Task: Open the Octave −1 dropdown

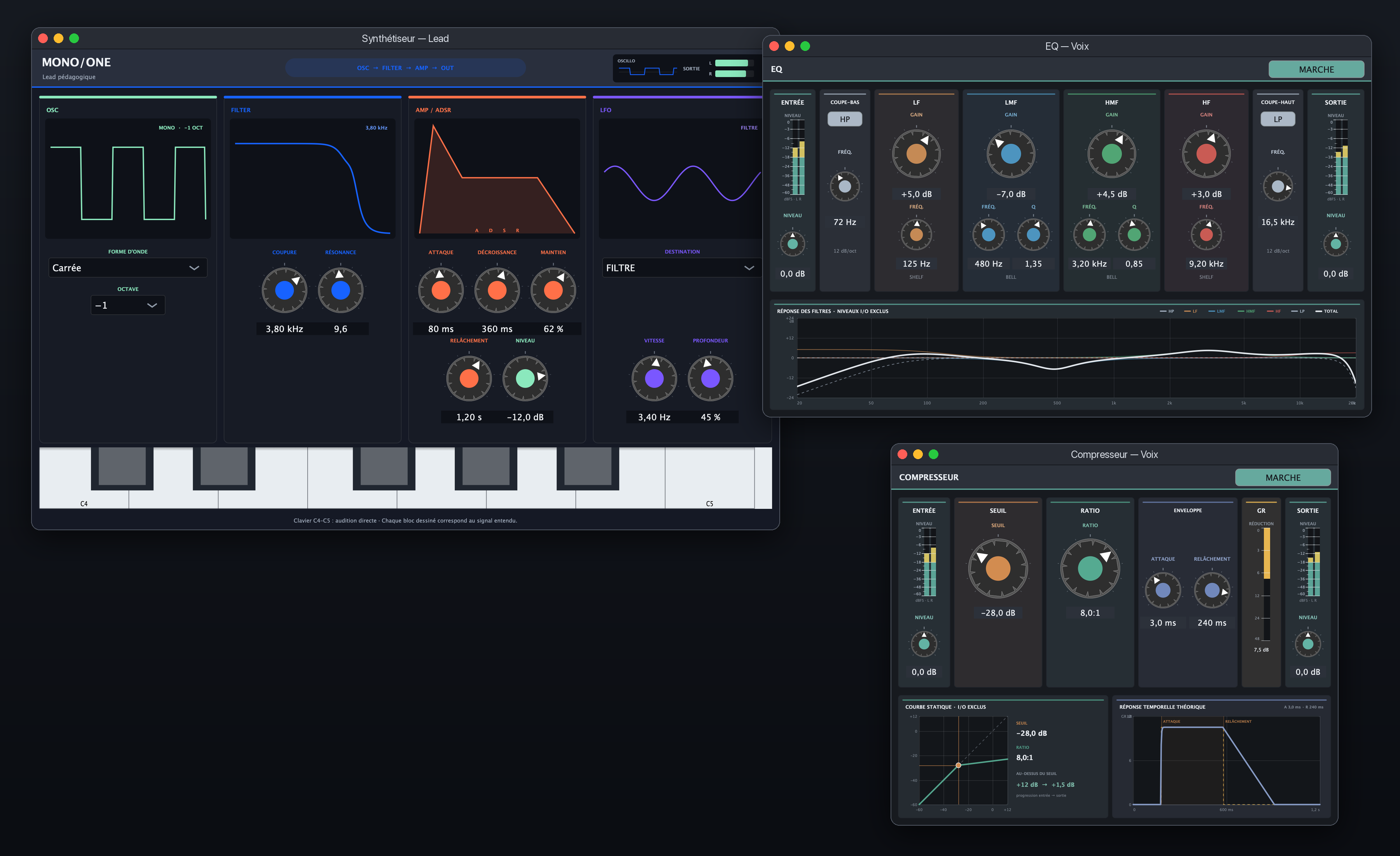Action: (128, 305)
